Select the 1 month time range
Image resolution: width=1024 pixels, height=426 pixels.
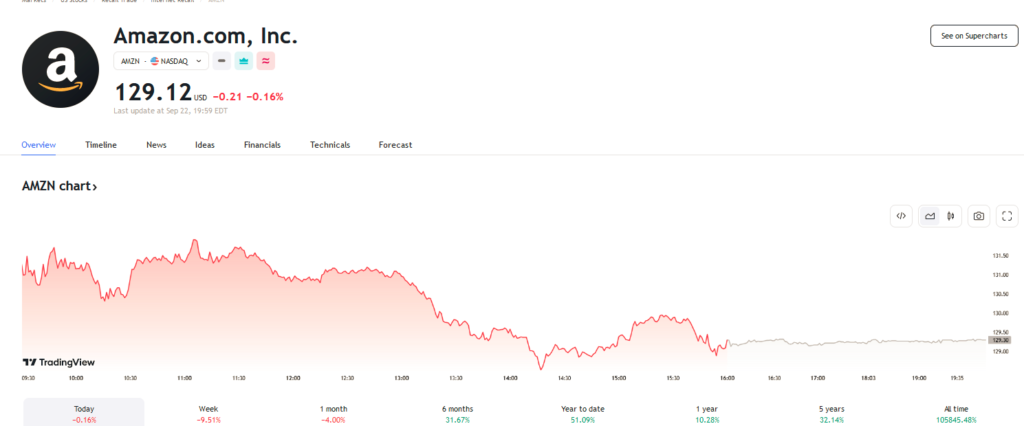334,413
